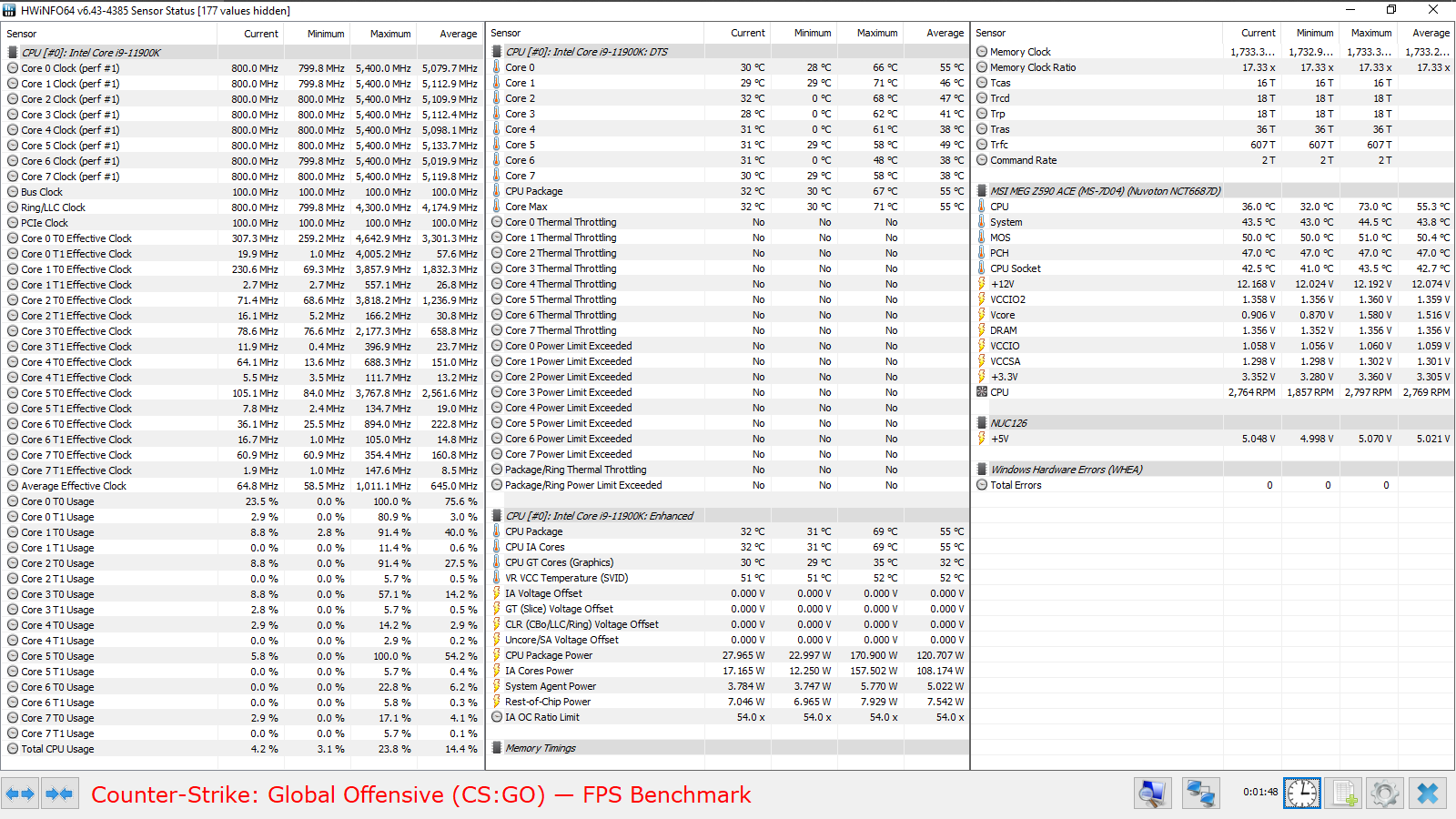Click the 0:01:48 elapsed time display
The width and height of the screenshot is (1456, 819).
pos(1260,792)
